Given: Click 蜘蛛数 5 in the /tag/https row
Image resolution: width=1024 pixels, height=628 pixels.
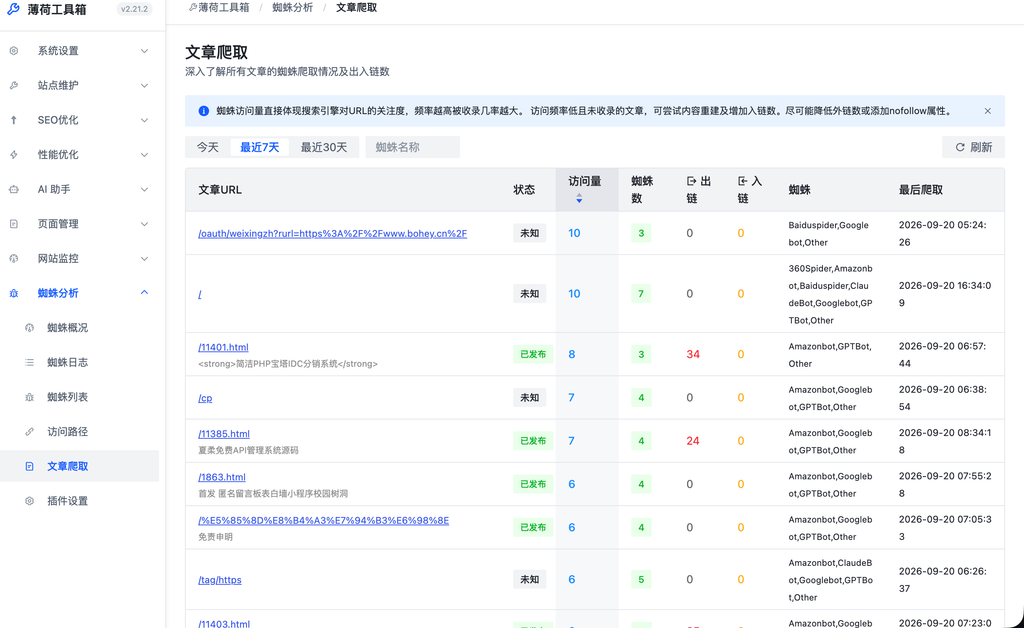Looking at the screenshot, I should coord(641,580).
